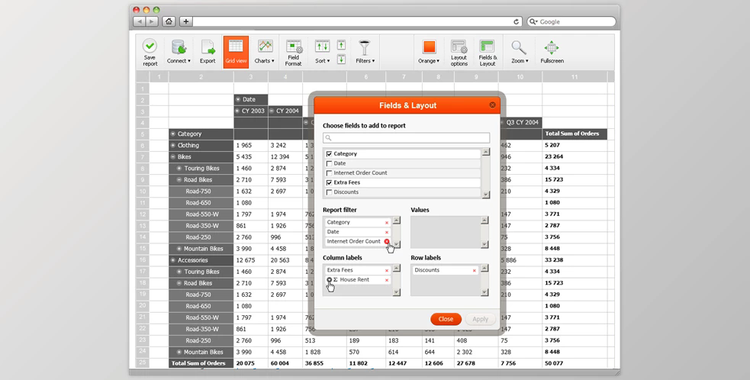Check the Discounts field checkbox

[329, 192]
